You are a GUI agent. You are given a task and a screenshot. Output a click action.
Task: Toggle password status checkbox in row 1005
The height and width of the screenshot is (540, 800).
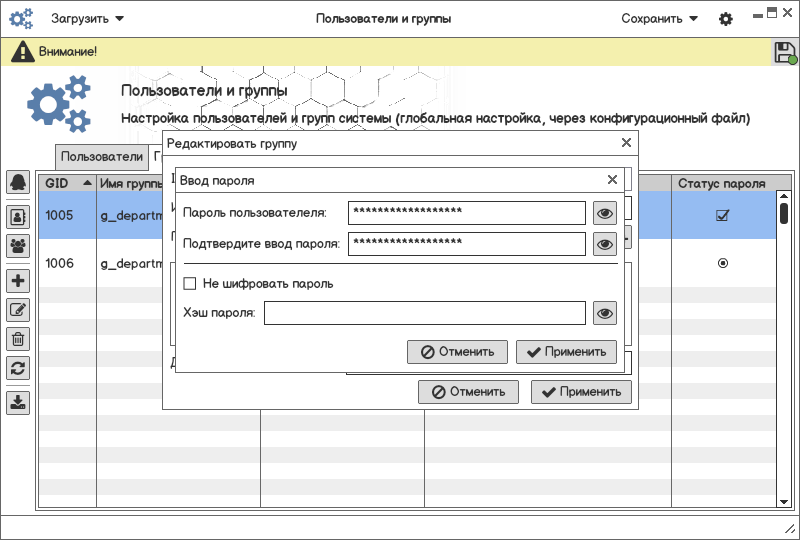tap(722, 215)
